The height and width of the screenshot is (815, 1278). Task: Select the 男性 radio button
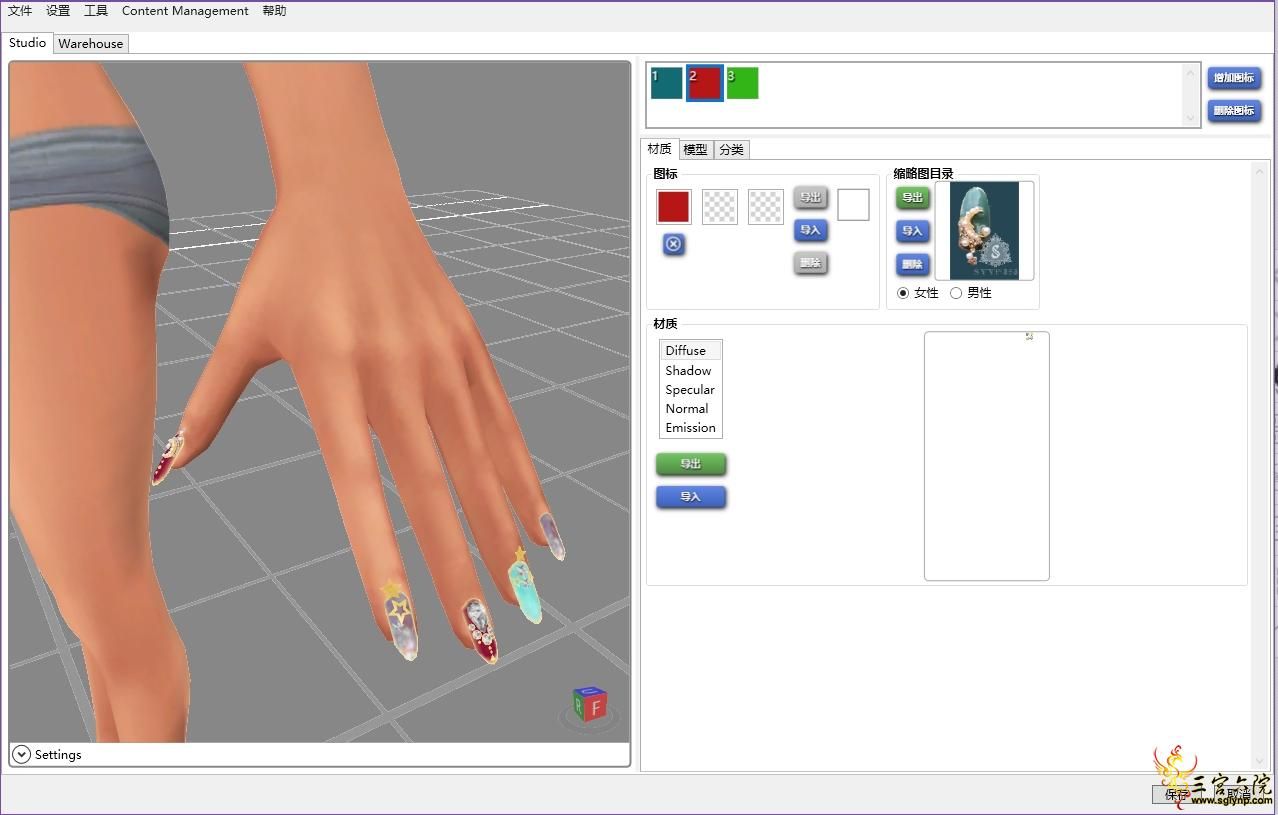click(956, 293)
